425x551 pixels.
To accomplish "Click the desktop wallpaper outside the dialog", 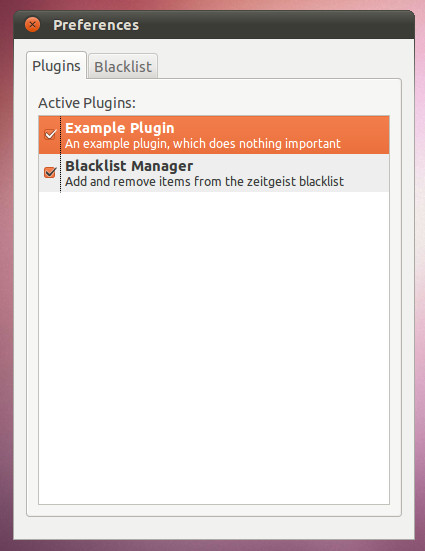I will coord(420,281).
